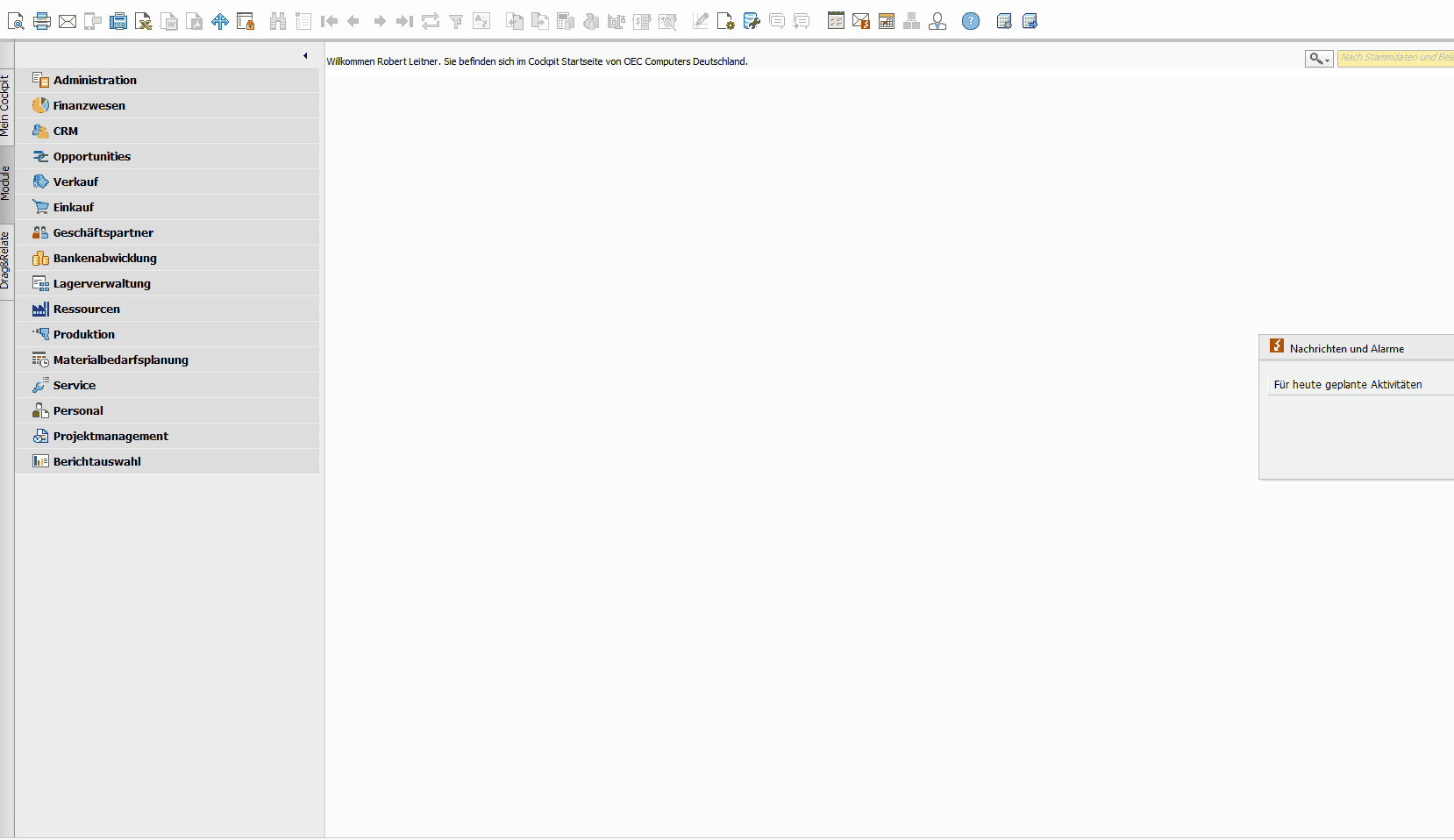
Task: Click the send email envelope icon
Action: pyautogui.click(x=68, y=21)
